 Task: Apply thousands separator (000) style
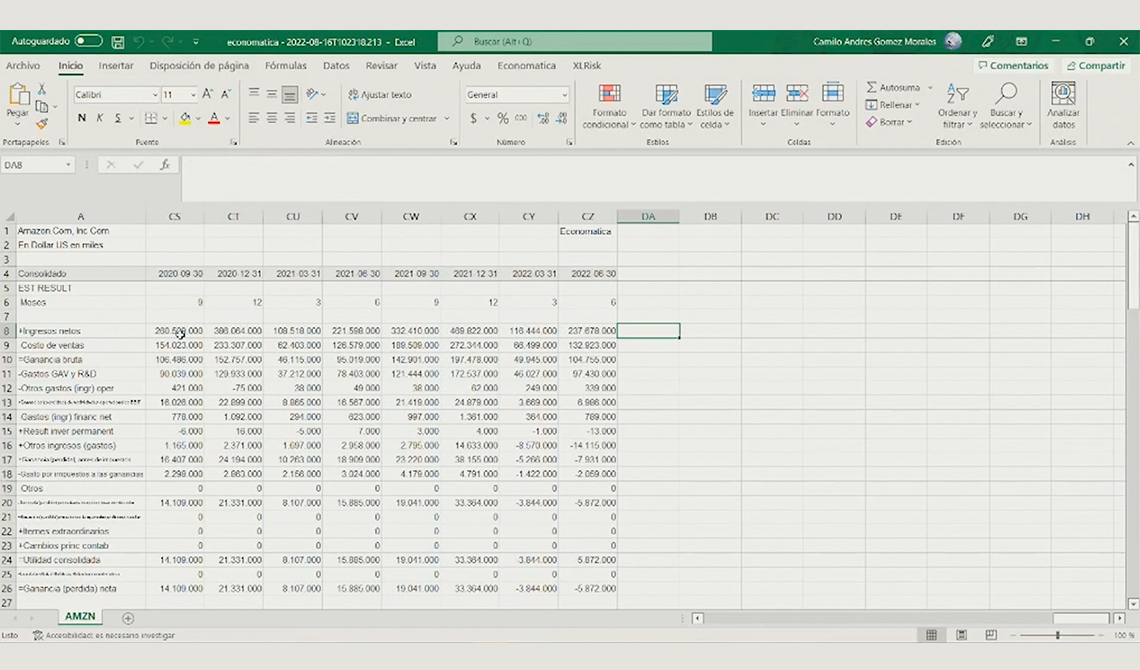(521, 118)
